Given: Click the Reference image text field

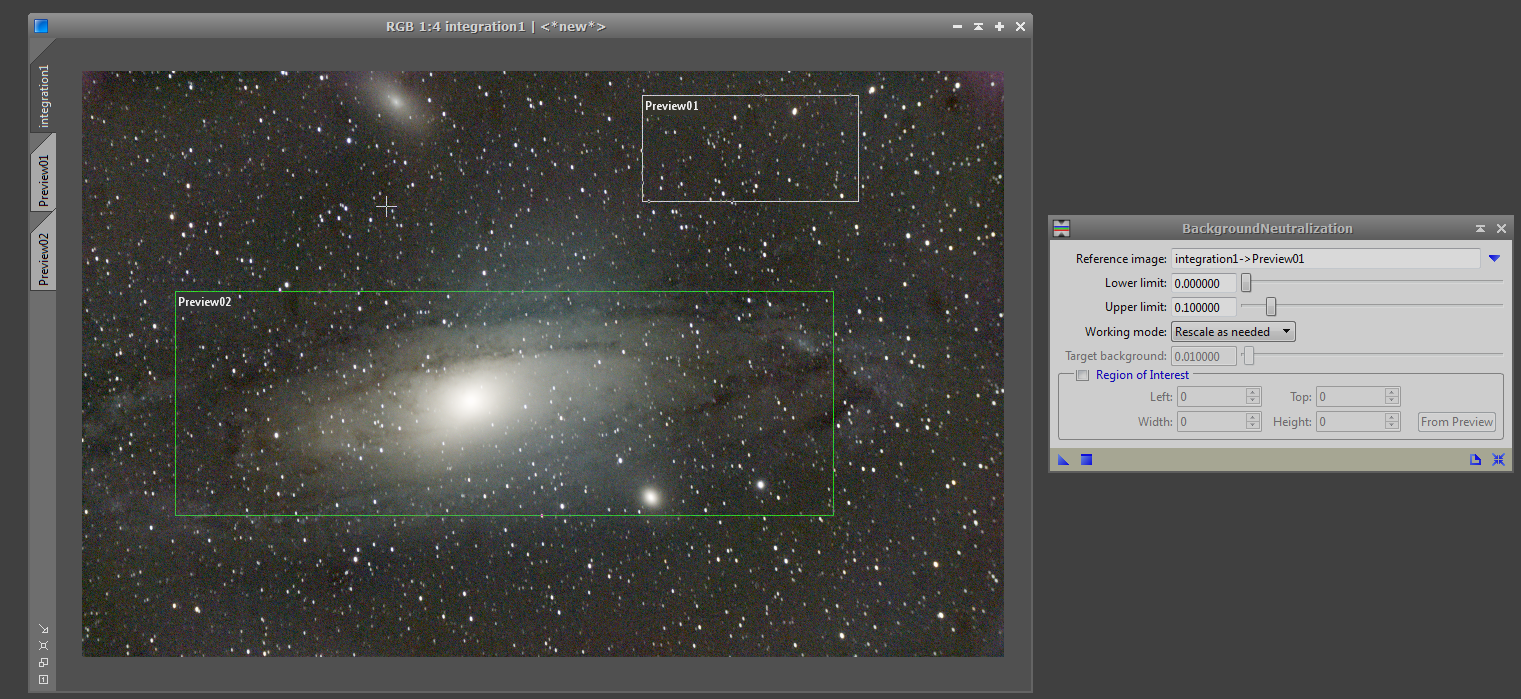Looking at the screenshot, I should 1325,259.
